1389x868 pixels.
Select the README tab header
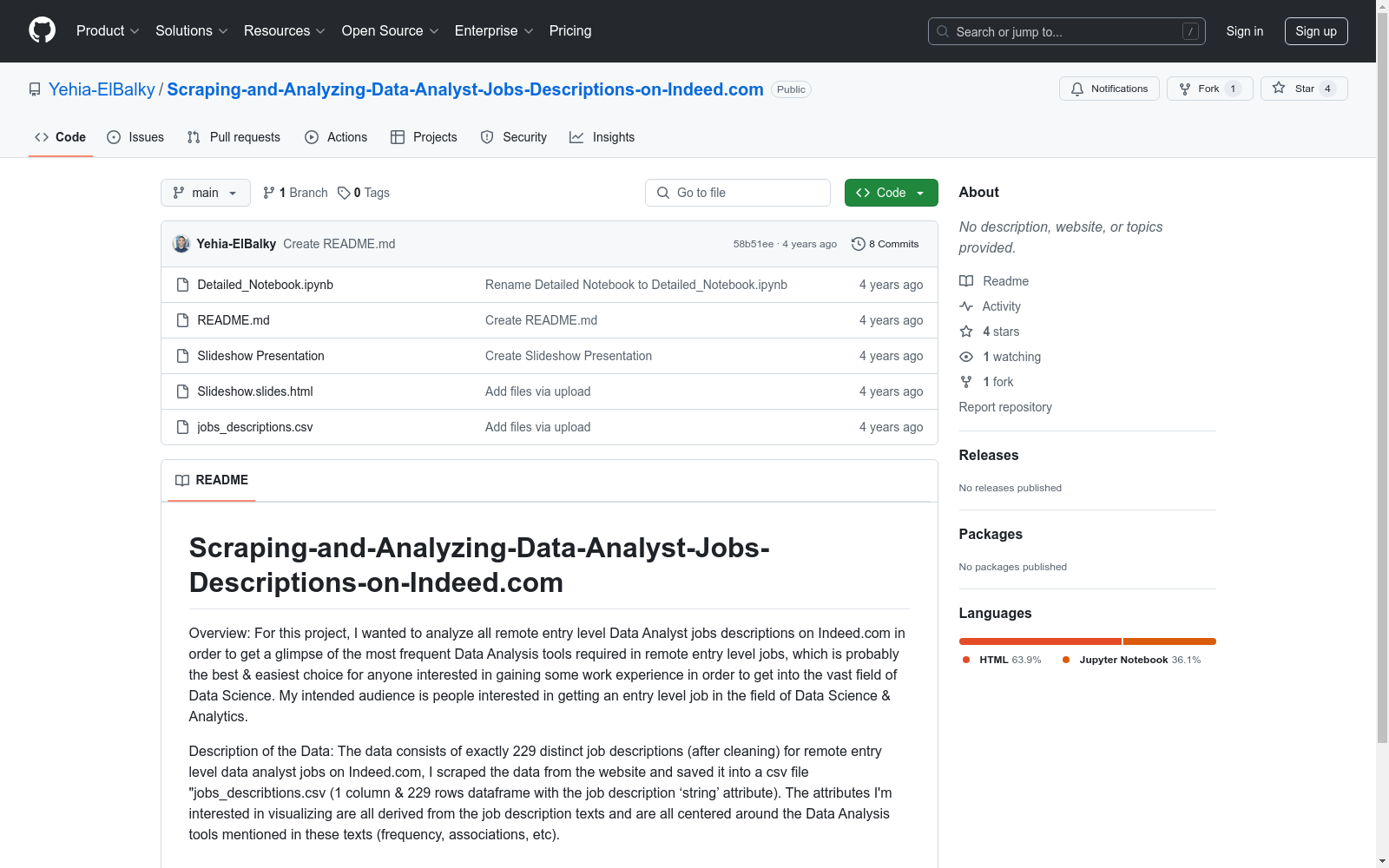[x=212, y=480]
